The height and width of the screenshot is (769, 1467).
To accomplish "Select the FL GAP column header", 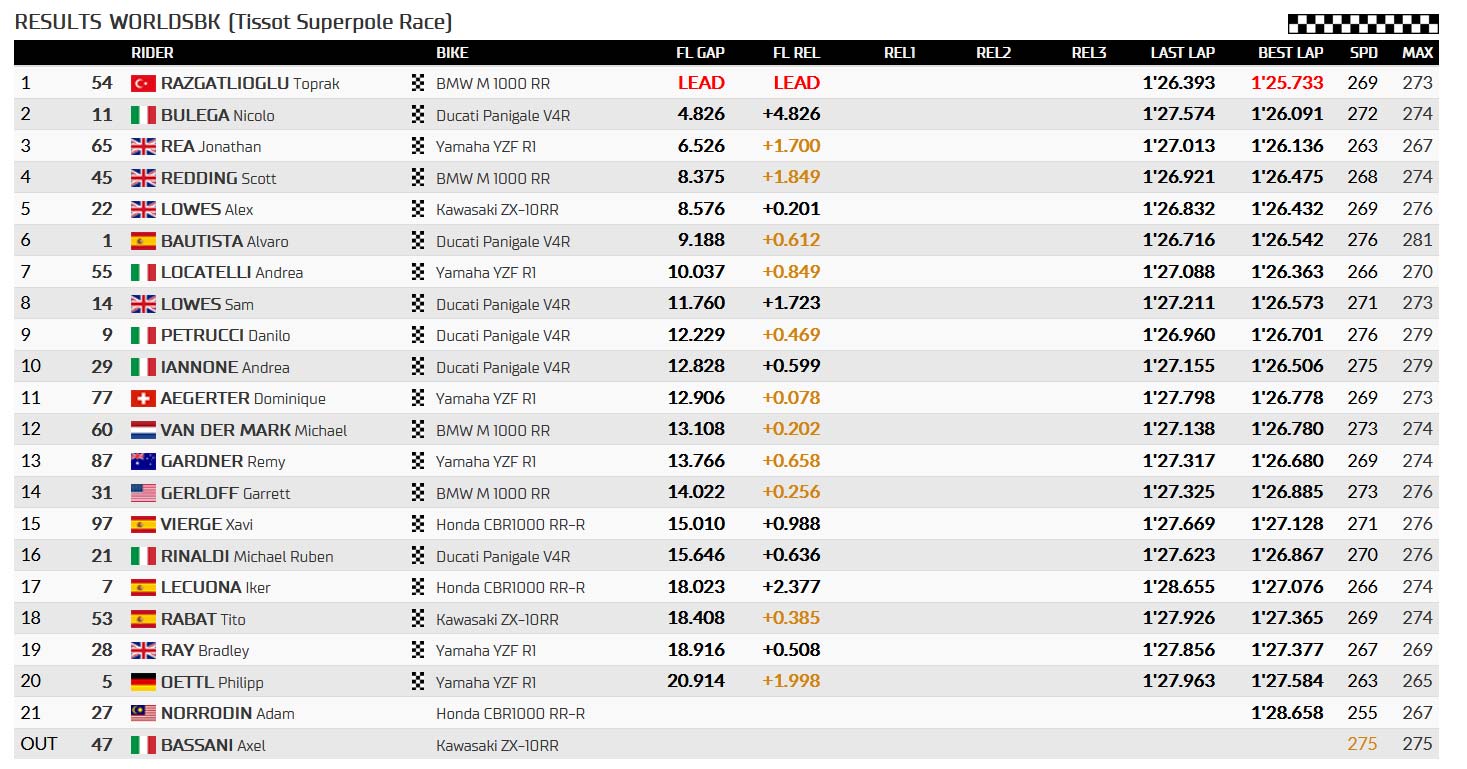I will click(x=700, y=53).
